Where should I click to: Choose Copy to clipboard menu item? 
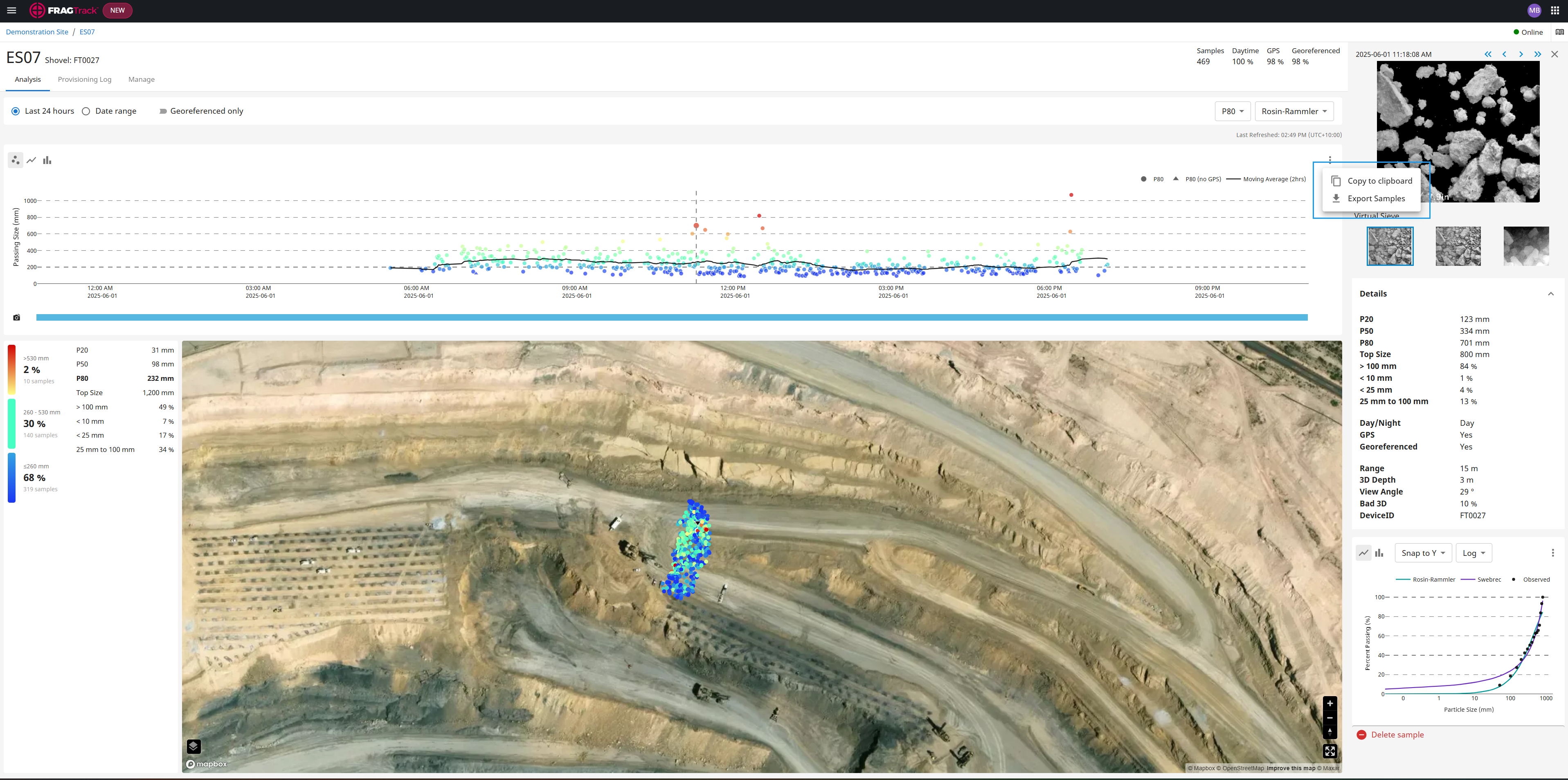[x=1371, y=181]
